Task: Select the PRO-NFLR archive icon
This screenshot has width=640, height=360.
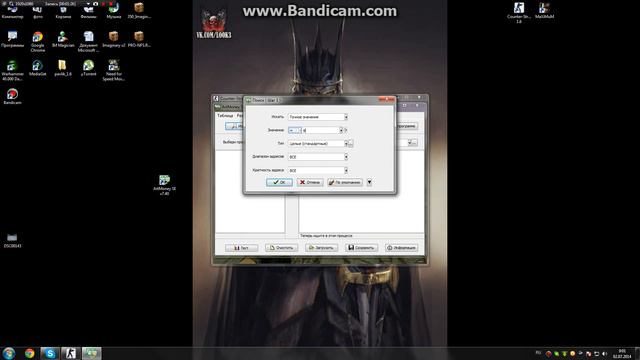Action: tap(139, 40)
